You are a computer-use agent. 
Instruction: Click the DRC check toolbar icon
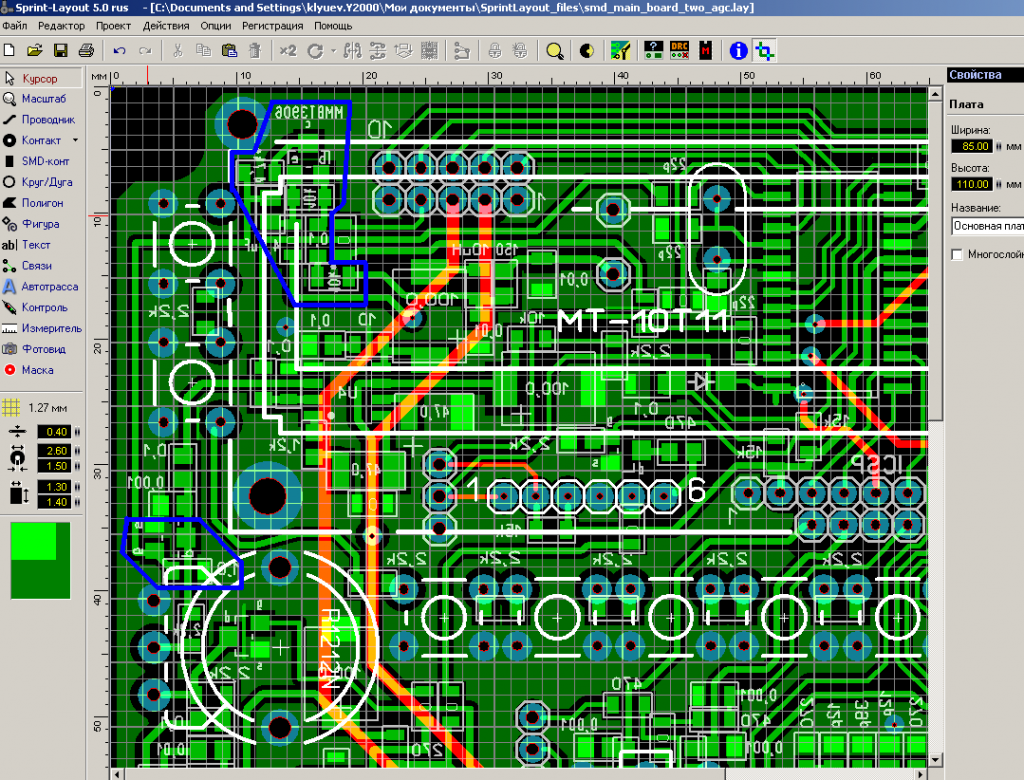point(679,50)
